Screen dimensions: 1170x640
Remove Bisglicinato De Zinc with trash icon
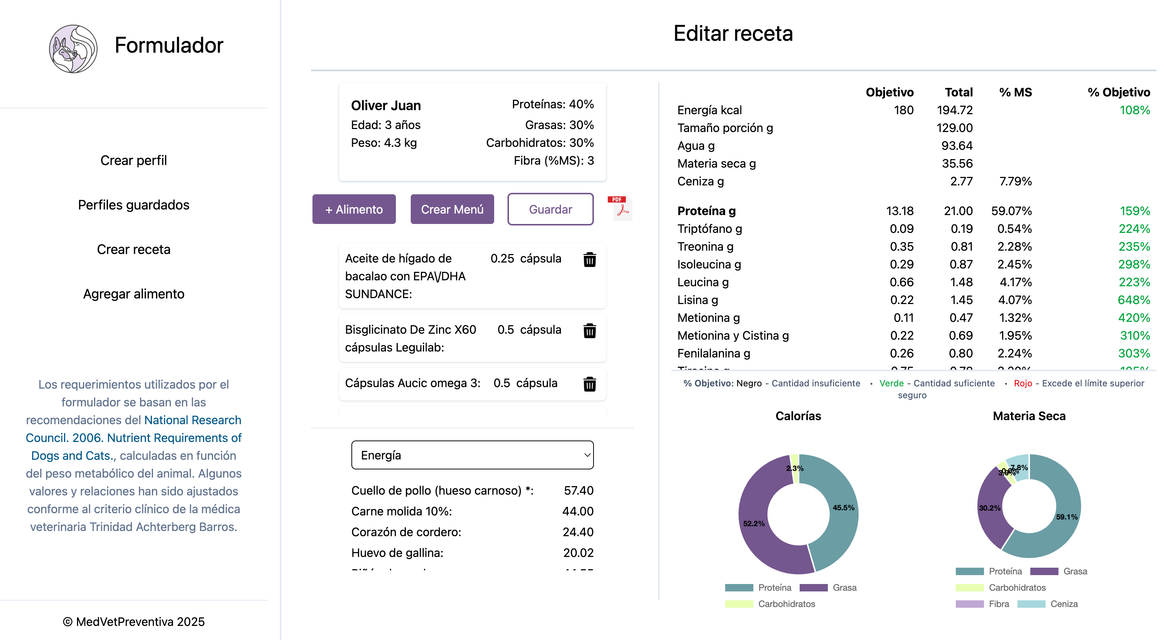[x=590, y=330]
